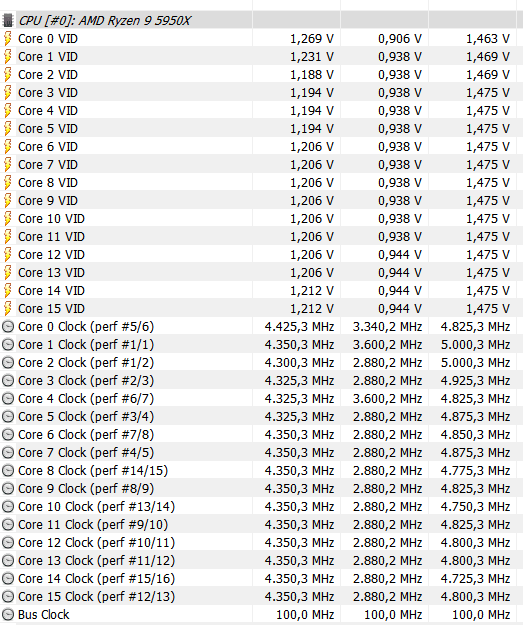Click the CPU chip icon in header
This screenshot has width=523, height=625.
(x=8, y=20)
